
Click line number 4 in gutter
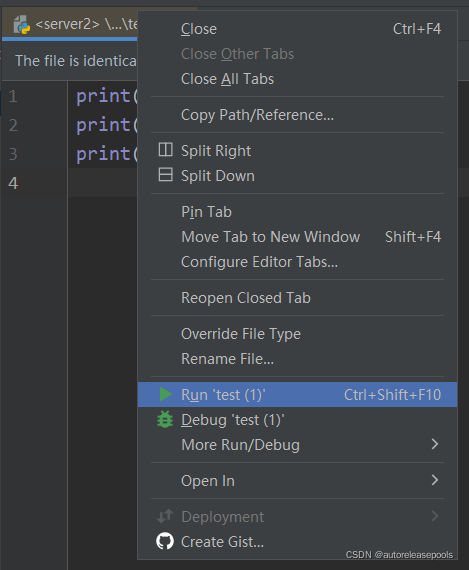pyautogui.click(x=13, y=183)
